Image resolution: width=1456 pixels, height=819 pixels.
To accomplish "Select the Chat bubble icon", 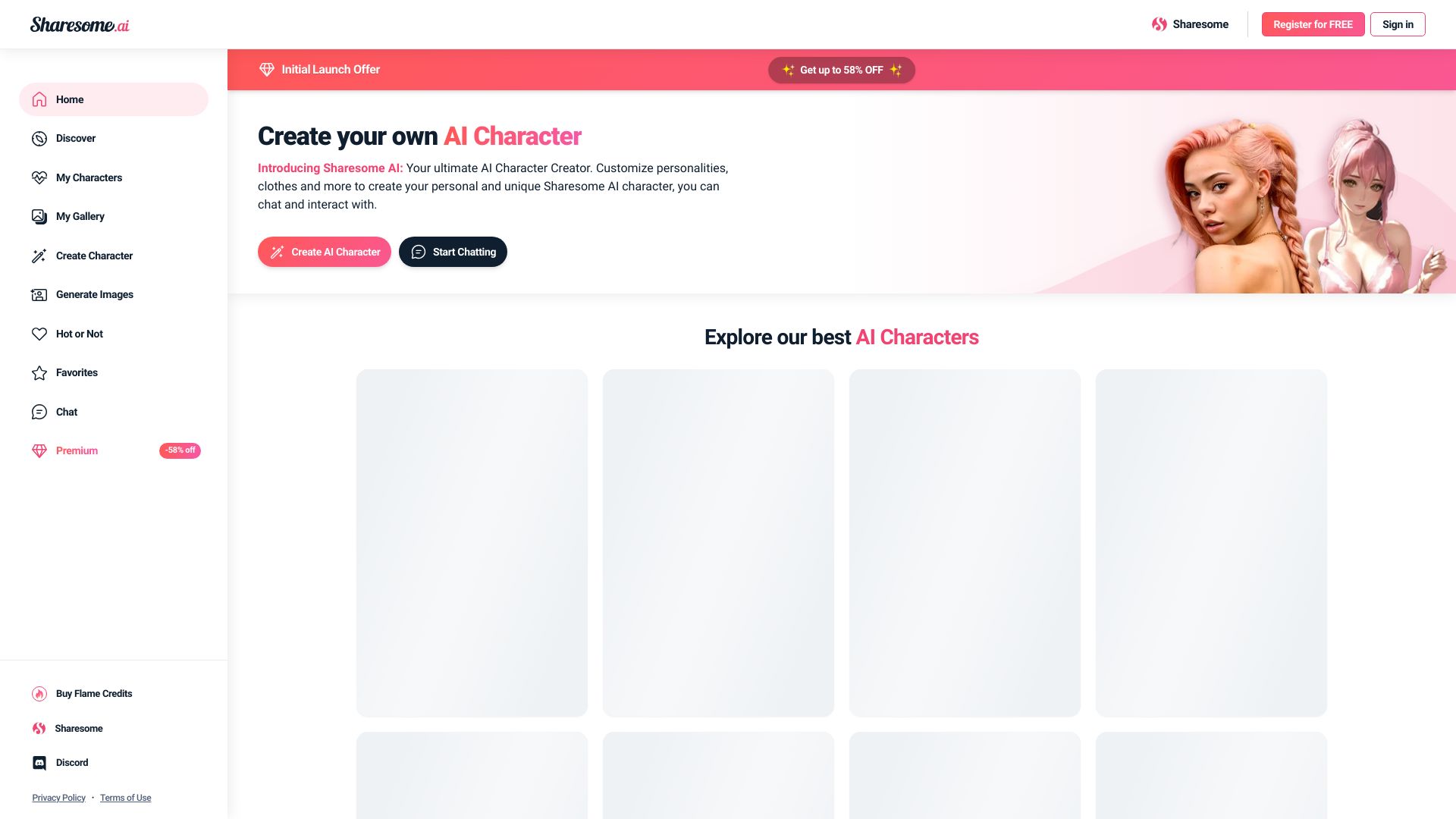I will click(x=38, y=412).
